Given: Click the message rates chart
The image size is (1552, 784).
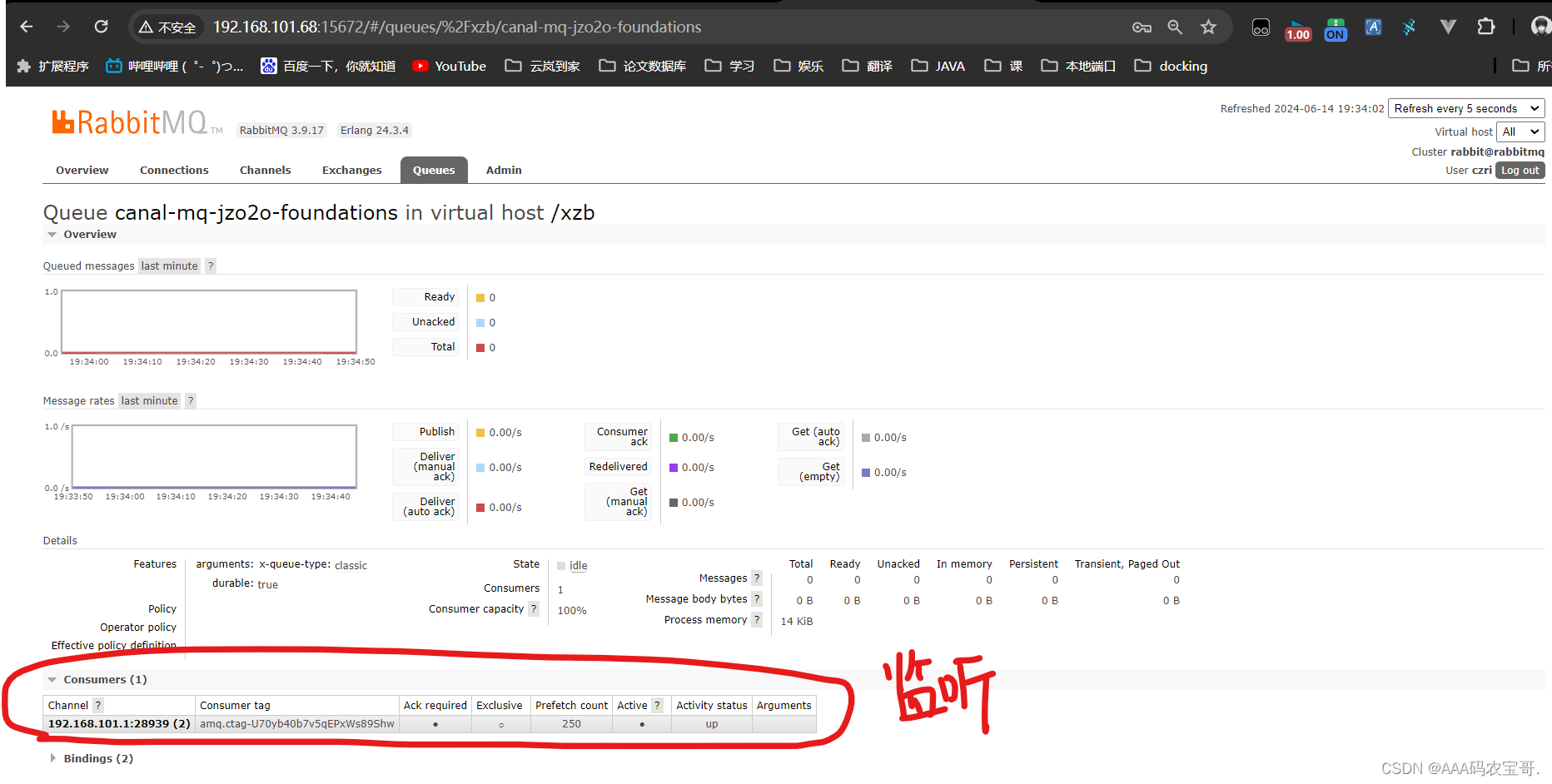Looking at the screenshot, I should pyautogui.click(x=214, y=457).
